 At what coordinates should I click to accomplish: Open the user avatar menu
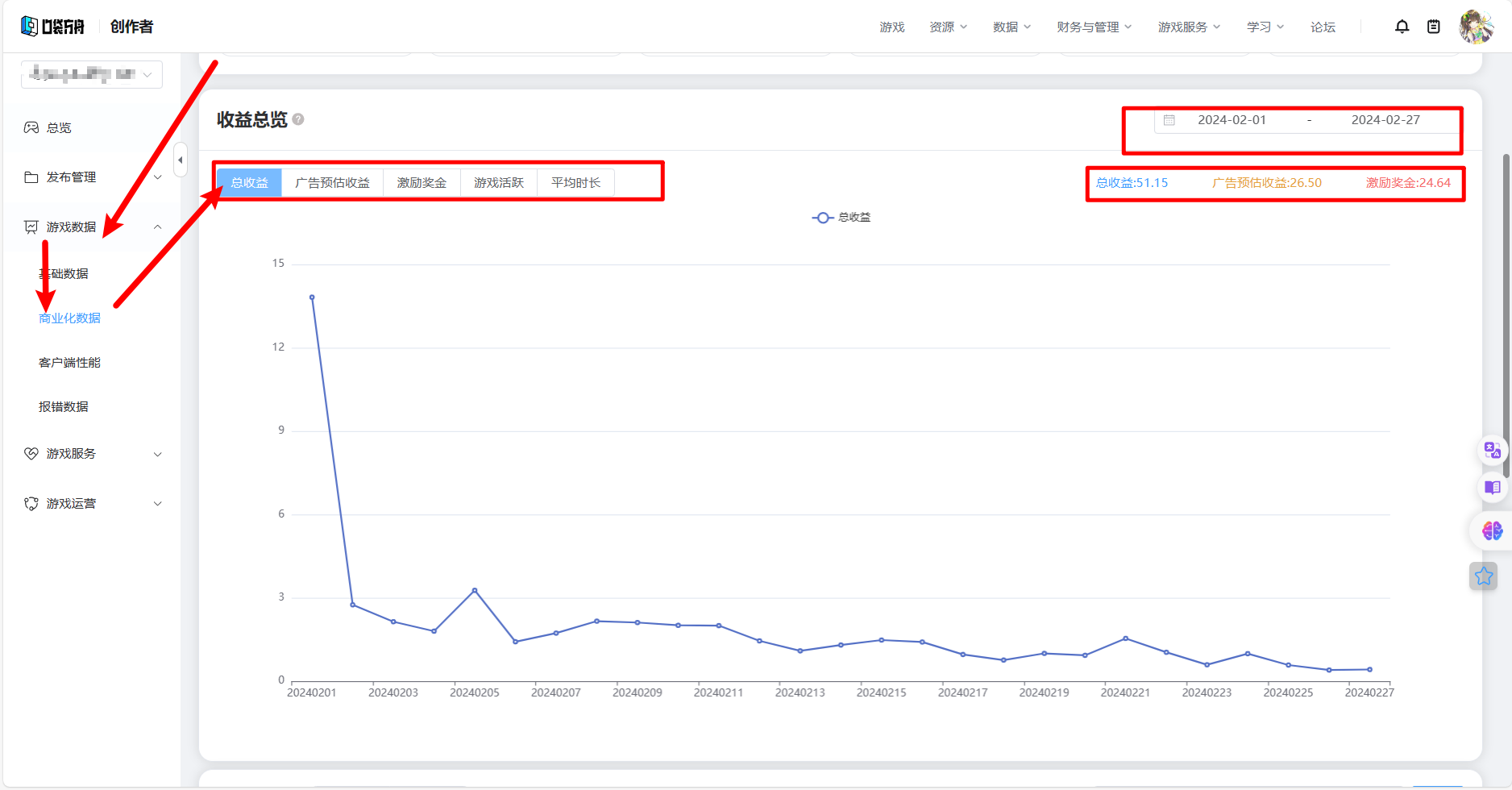coord(1476,27)
